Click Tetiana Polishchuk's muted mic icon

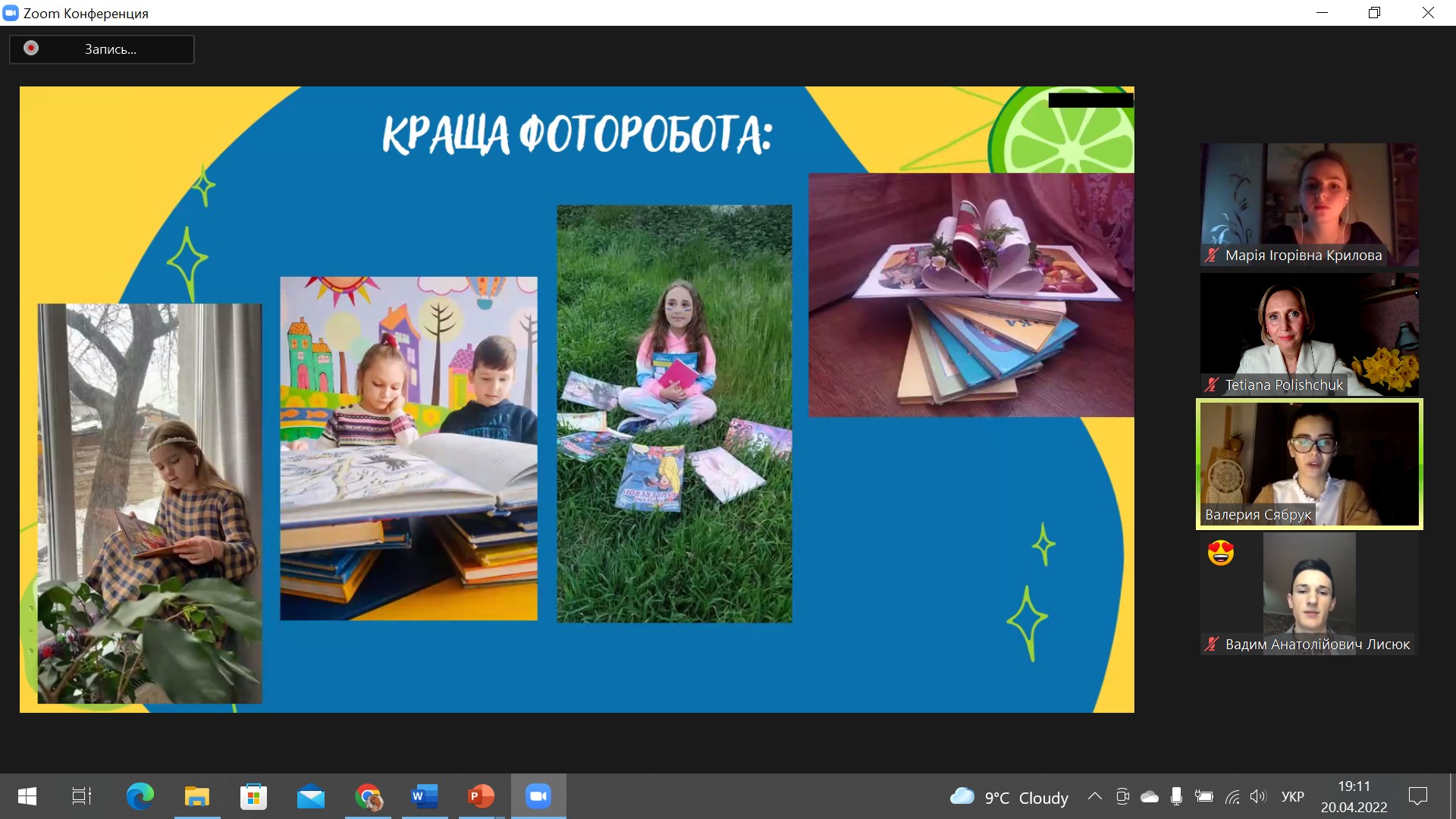click(x=1212, y=385)
